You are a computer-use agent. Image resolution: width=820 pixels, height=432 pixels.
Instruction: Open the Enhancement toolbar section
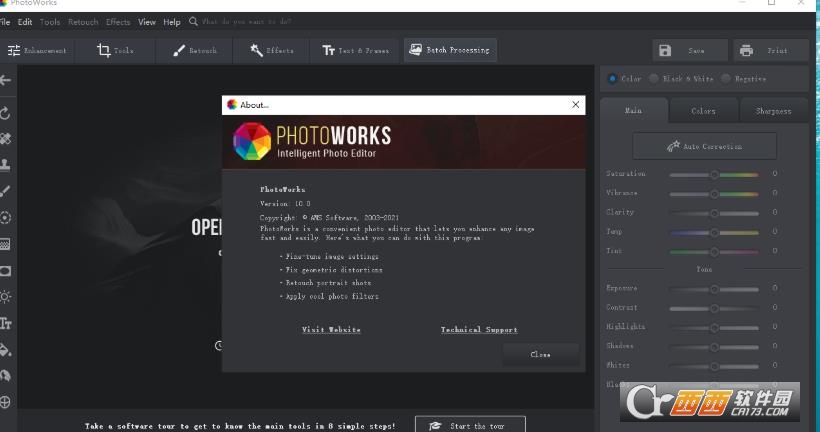click(x=37, y=51)
